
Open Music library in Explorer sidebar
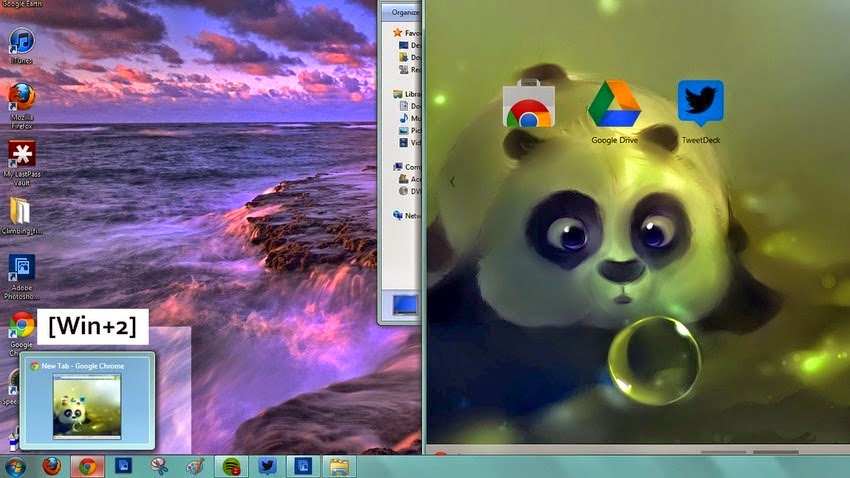410,118
